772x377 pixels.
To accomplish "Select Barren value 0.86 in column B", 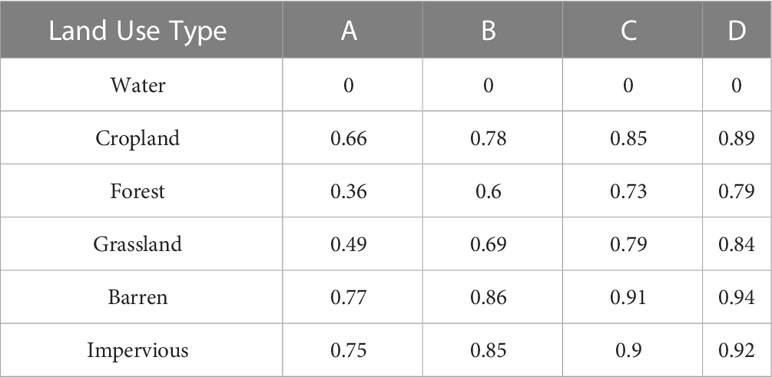I will click(488, 298).
